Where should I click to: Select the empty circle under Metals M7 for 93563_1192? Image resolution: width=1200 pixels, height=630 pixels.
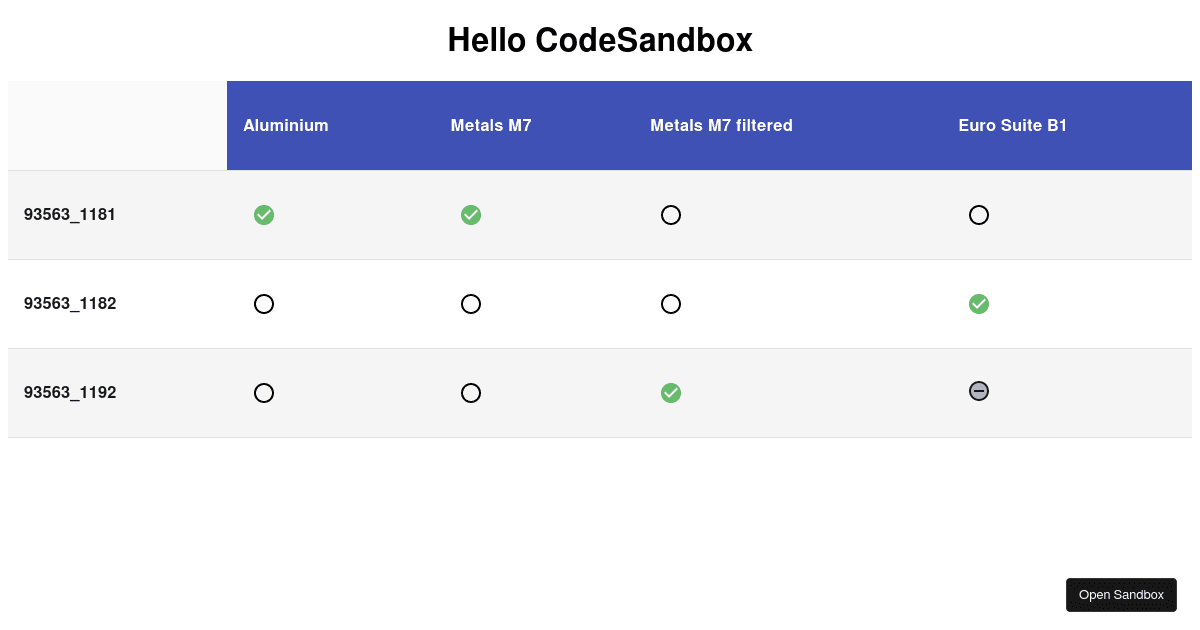pyautogui.click(x=471, y=393)
